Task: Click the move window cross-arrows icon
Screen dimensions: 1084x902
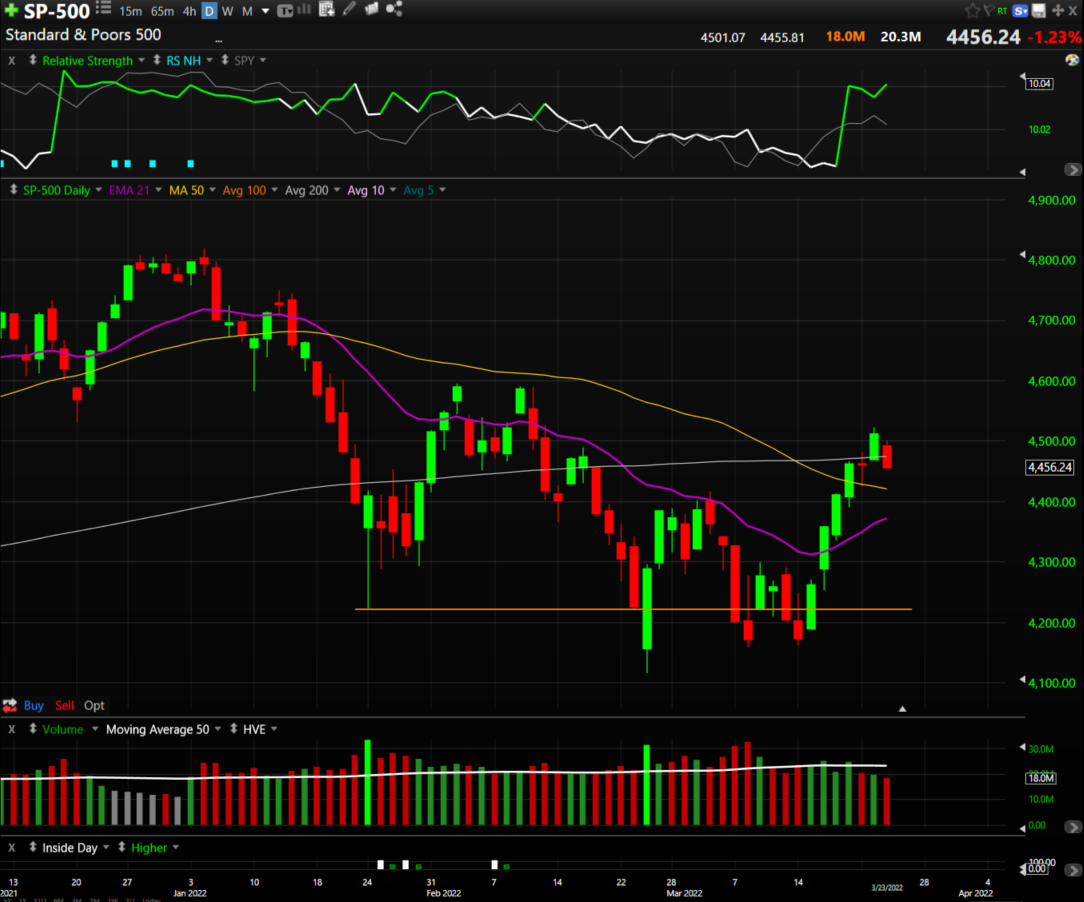Action: [x=1058, y=11]
